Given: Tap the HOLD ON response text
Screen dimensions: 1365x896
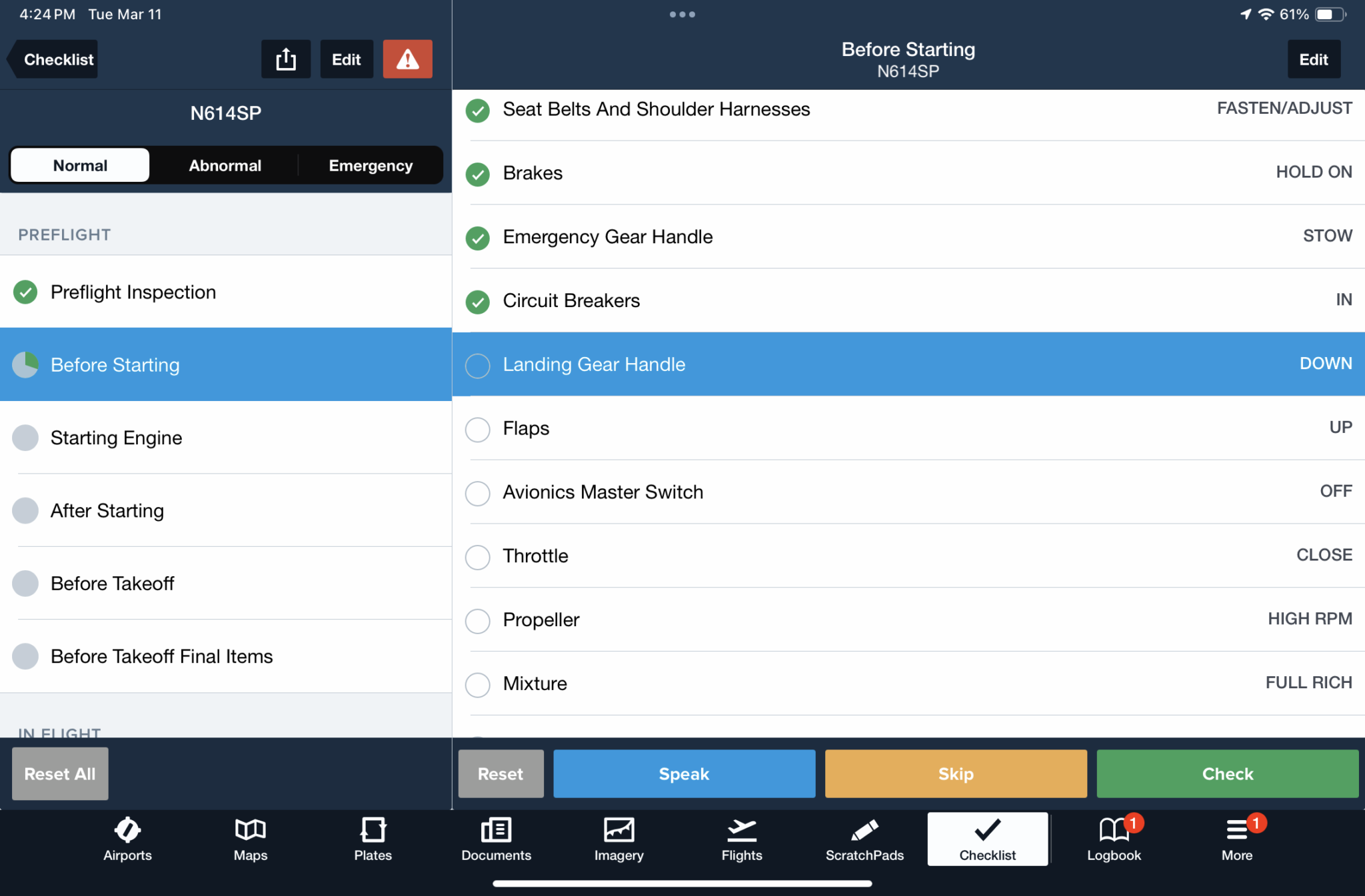Looking at the screenshot, I should pyautogui.click(x=1314, y=172).
